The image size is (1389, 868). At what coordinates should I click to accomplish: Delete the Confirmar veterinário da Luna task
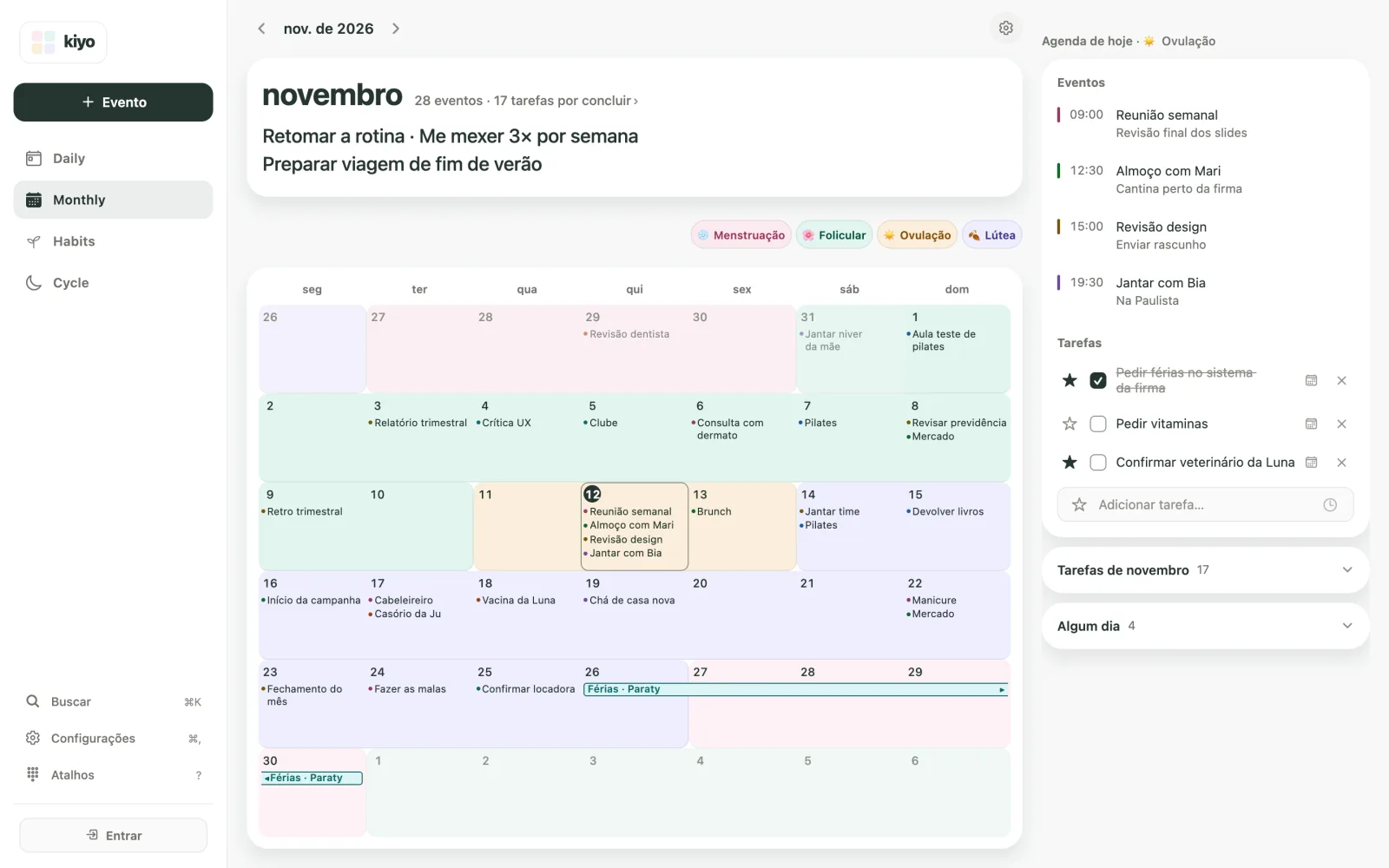coord(1341,463)
